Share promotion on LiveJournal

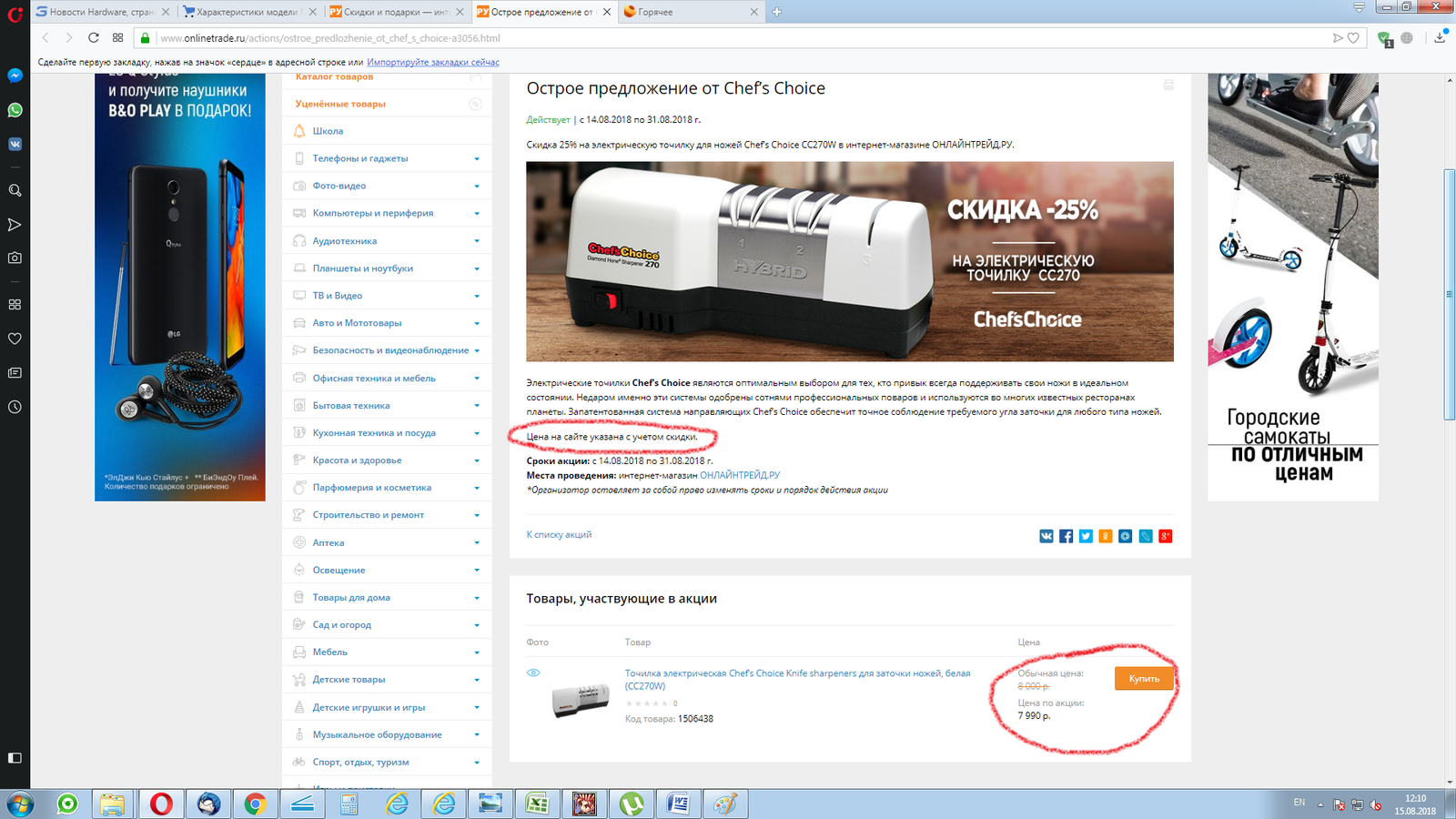(x=1146, y=536)
